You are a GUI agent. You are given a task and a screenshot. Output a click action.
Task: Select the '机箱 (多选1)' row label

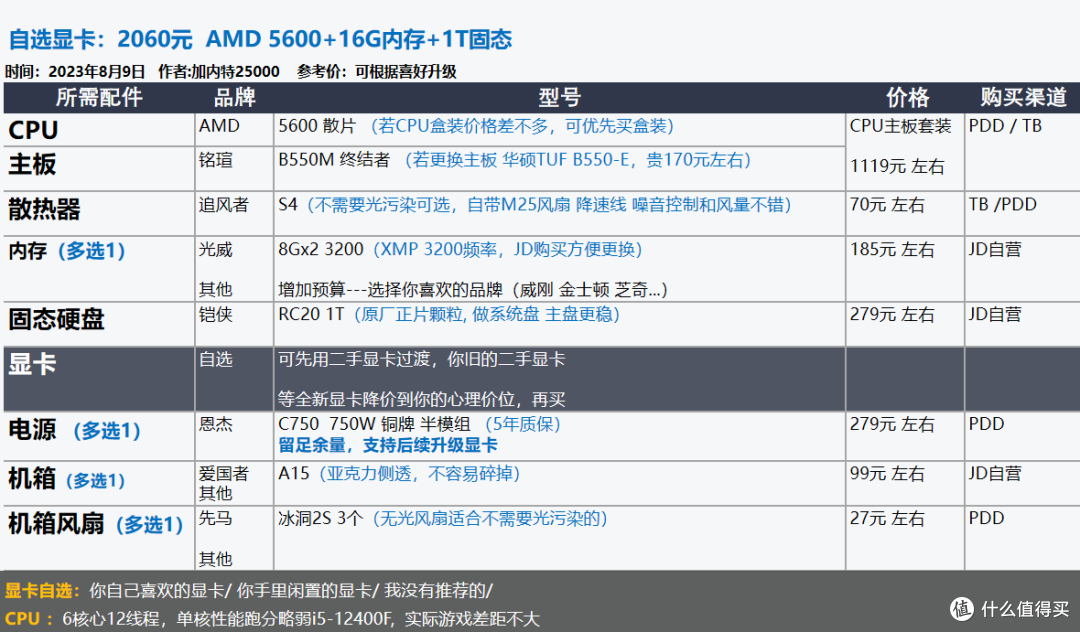tap(67, 479)
